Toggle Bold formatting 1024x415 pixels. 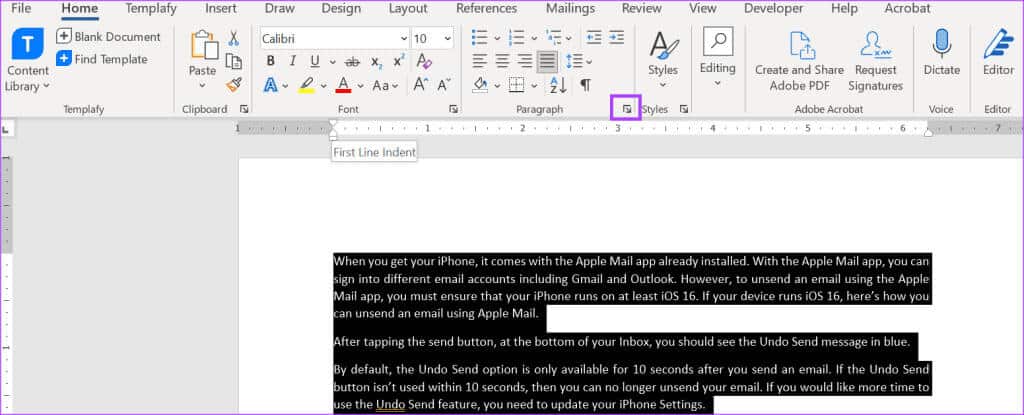(270, 62)
